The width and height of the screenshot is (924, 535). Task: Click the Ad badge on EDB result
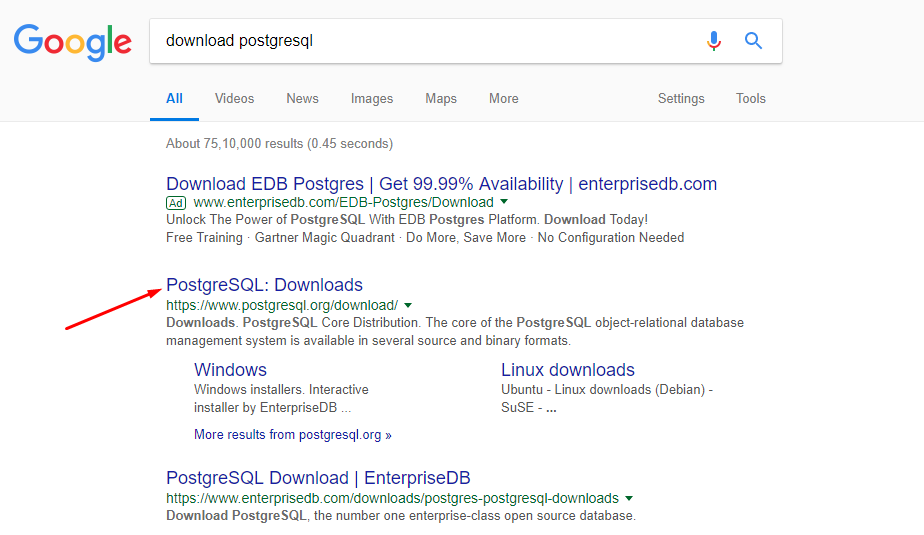(176, 202)
